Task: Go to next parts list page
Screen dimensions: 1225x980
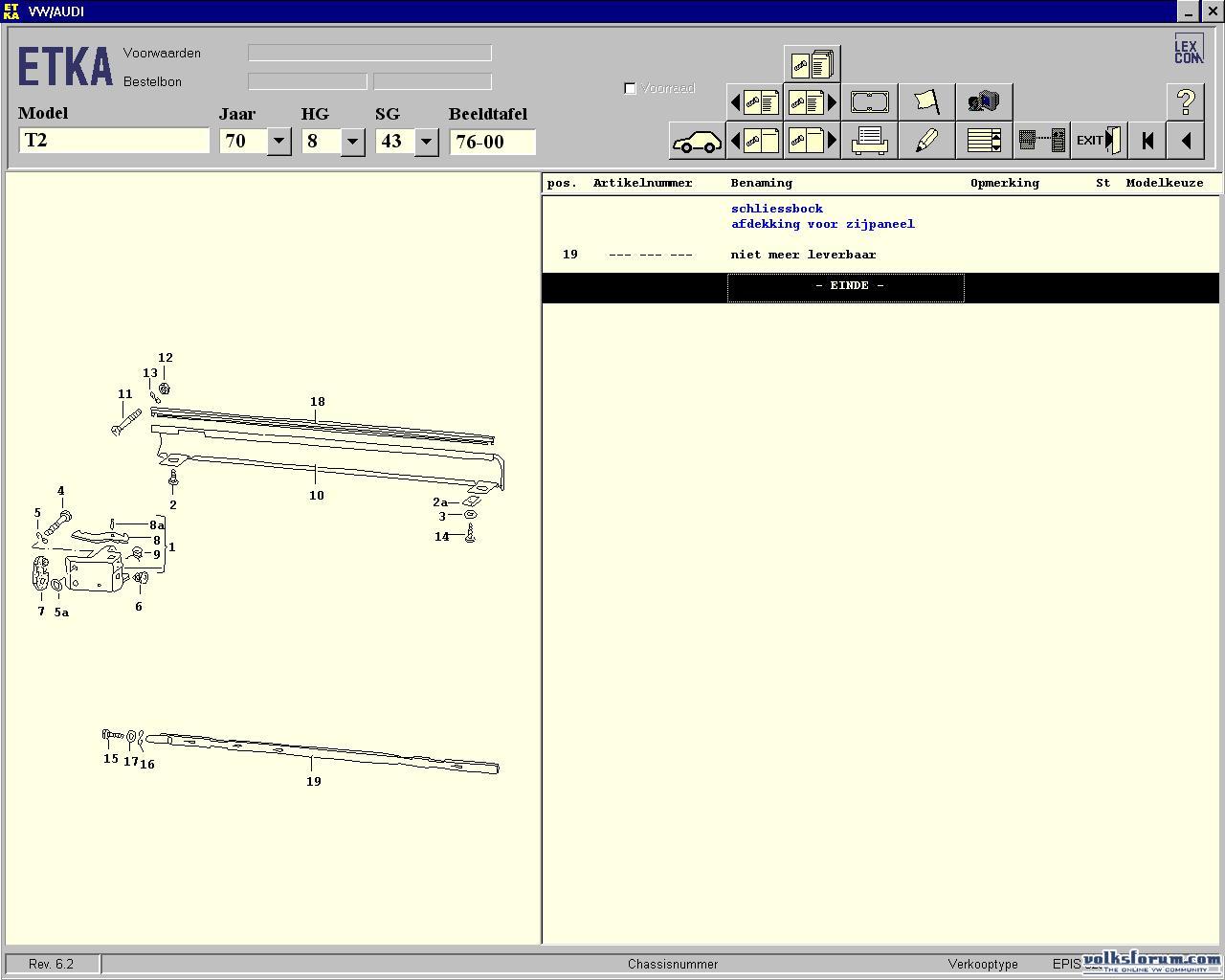Action: point(812,102)
